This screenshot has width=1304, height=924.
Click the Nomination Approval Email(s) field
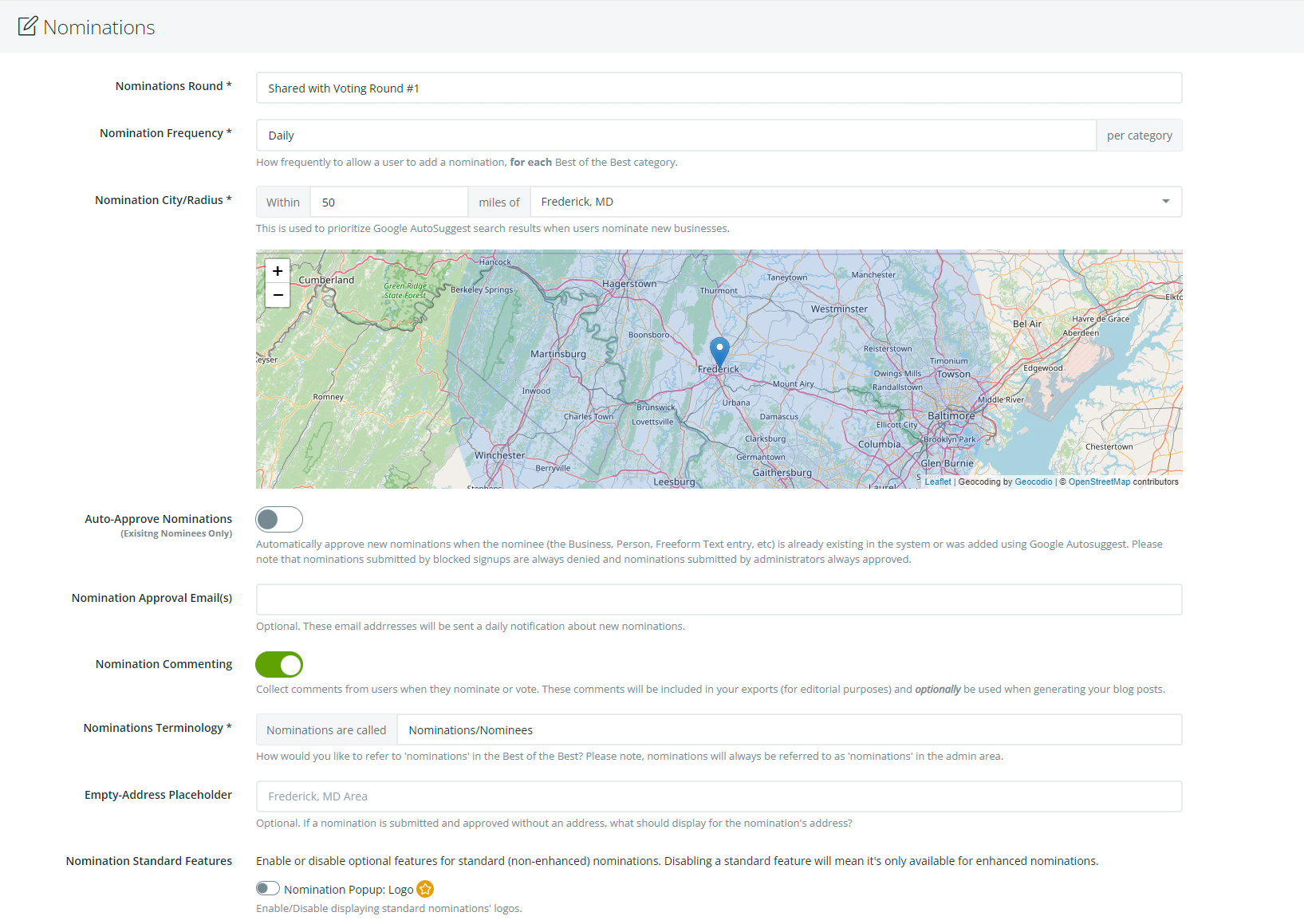(718, 600)
